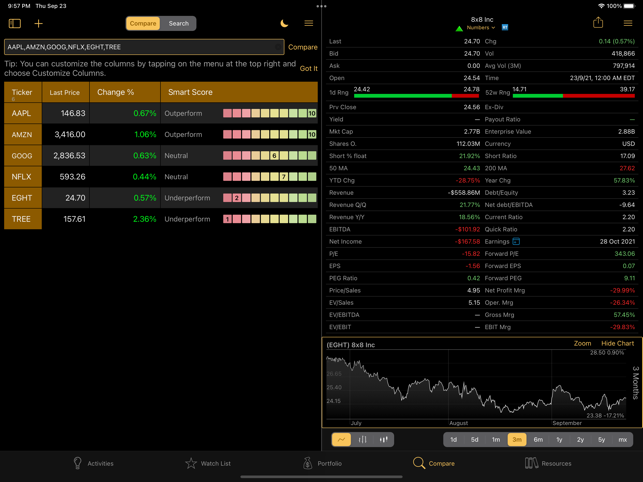Dismiss the tip with Got It
This screenshot has width=643, height=482.
[308, 69]
